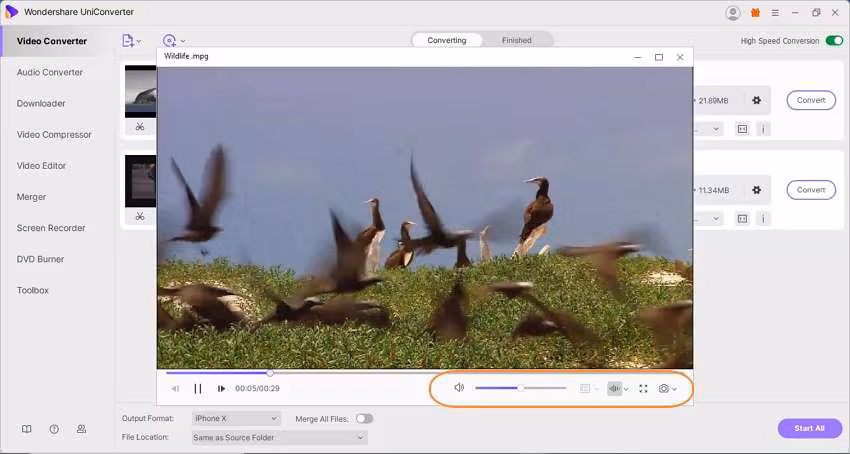Expand the Load DVD dropdown arrow

183,41
